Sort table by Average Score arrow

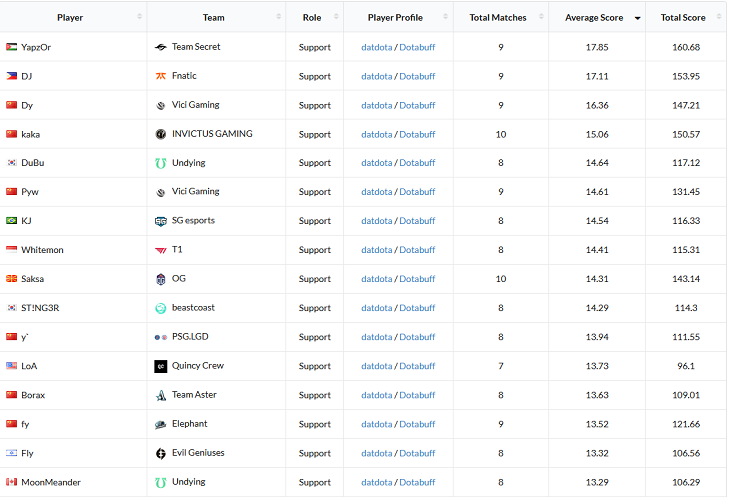point(637,18)
